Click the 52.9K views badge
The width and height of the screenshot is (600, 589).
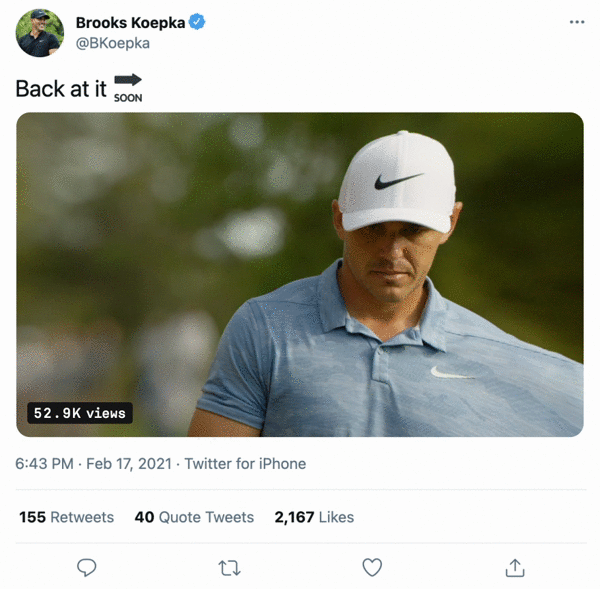pos(80,413)
